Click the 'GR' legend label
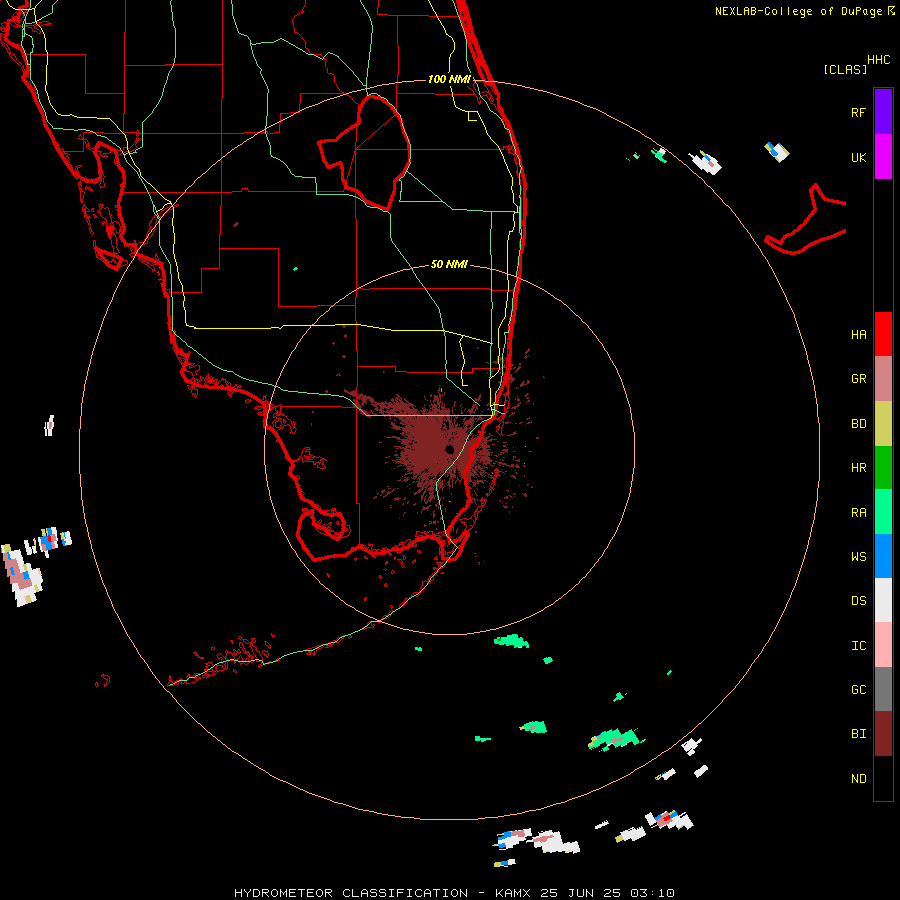The width and height of the screenshot is (900, 900). click(x=858, y=379)
